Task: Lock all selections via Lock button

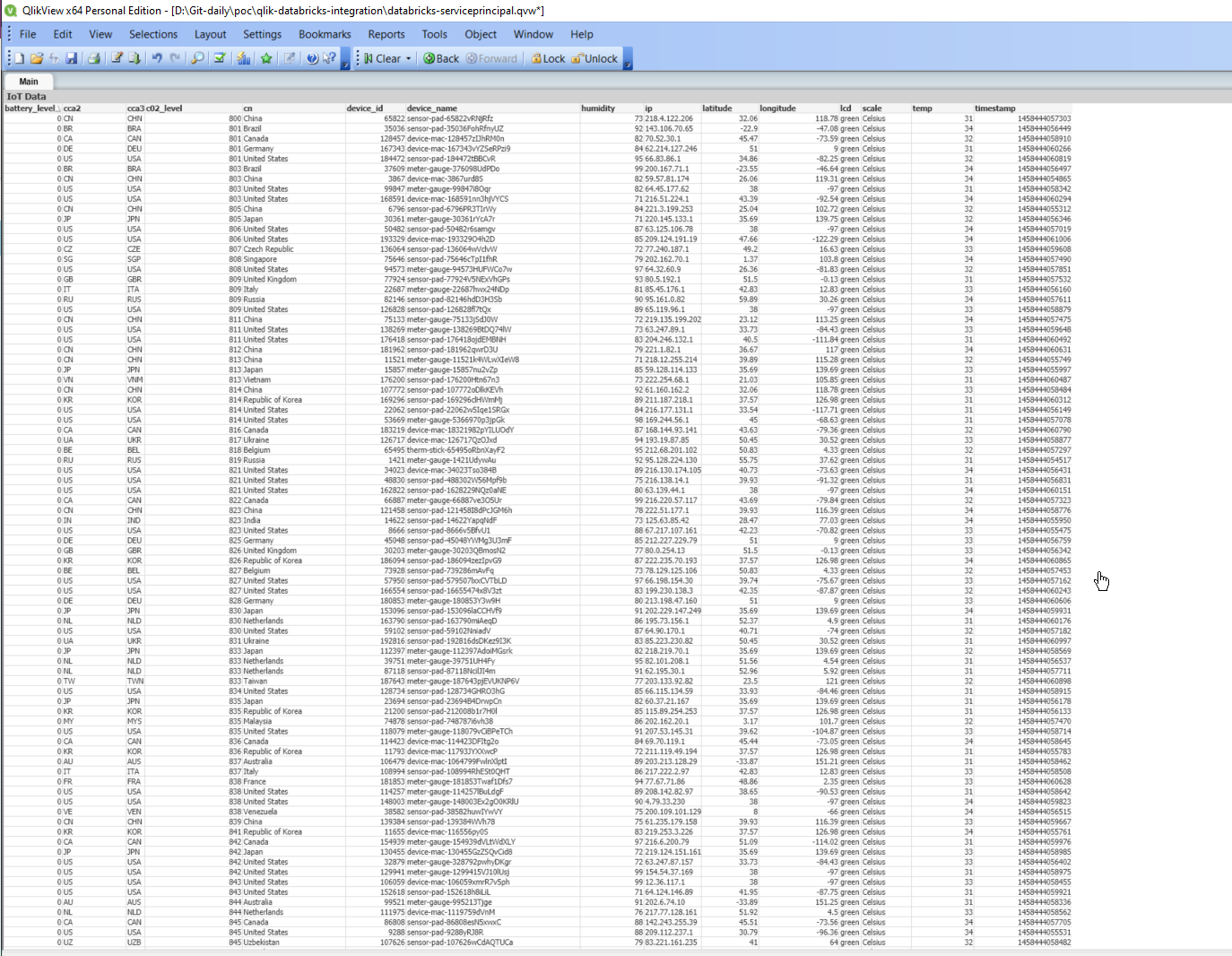Action: pyautogui.click(x=547, y=58)
